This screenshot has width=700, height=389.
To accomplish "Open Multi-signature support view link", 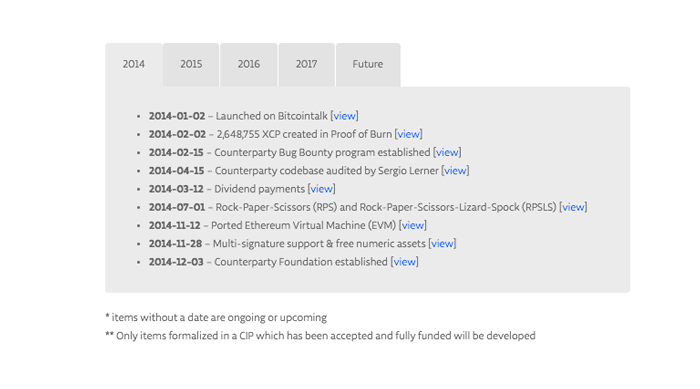I will [x=442, y=244].
